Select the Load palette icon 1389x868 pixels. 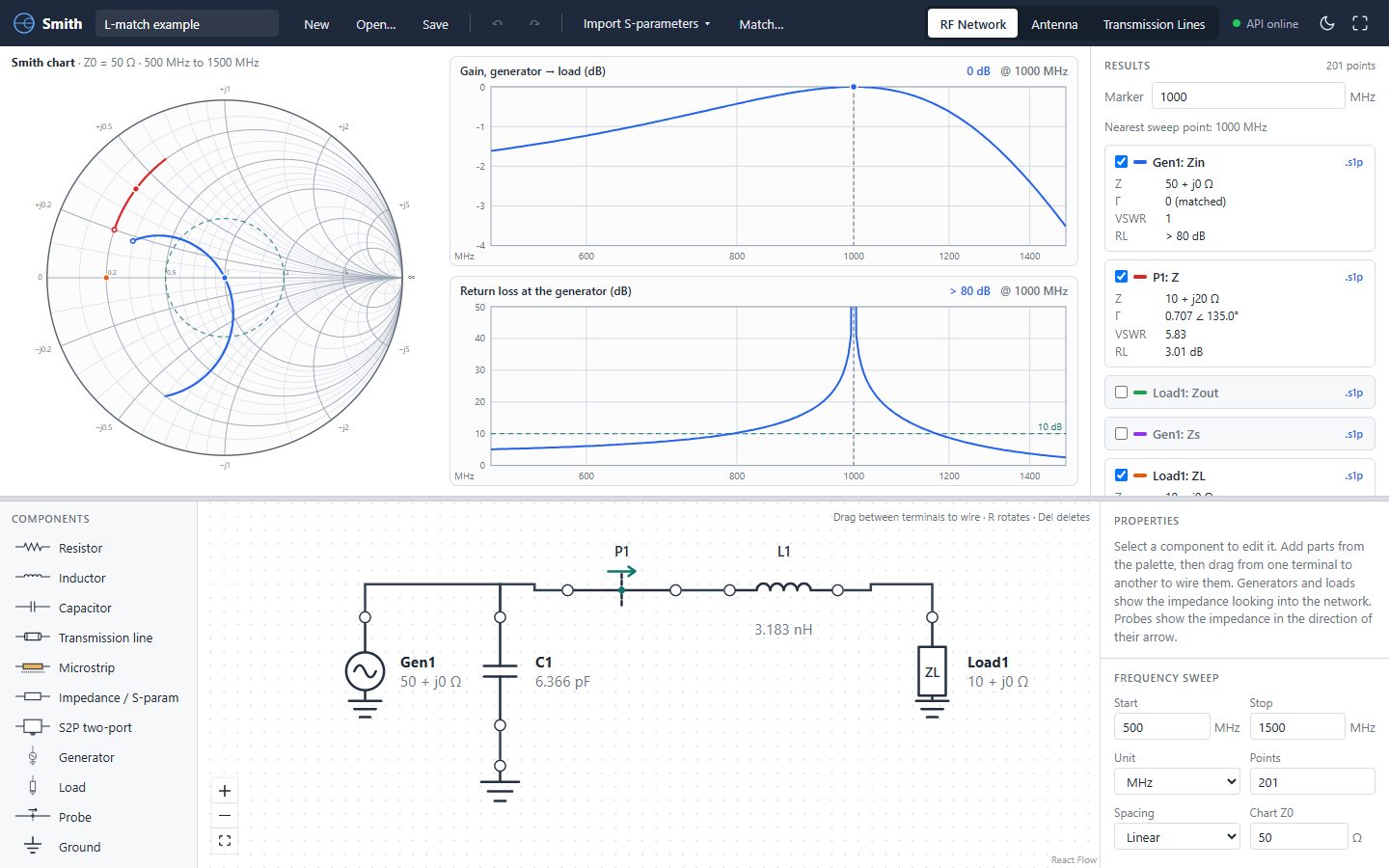coord(33,786)
